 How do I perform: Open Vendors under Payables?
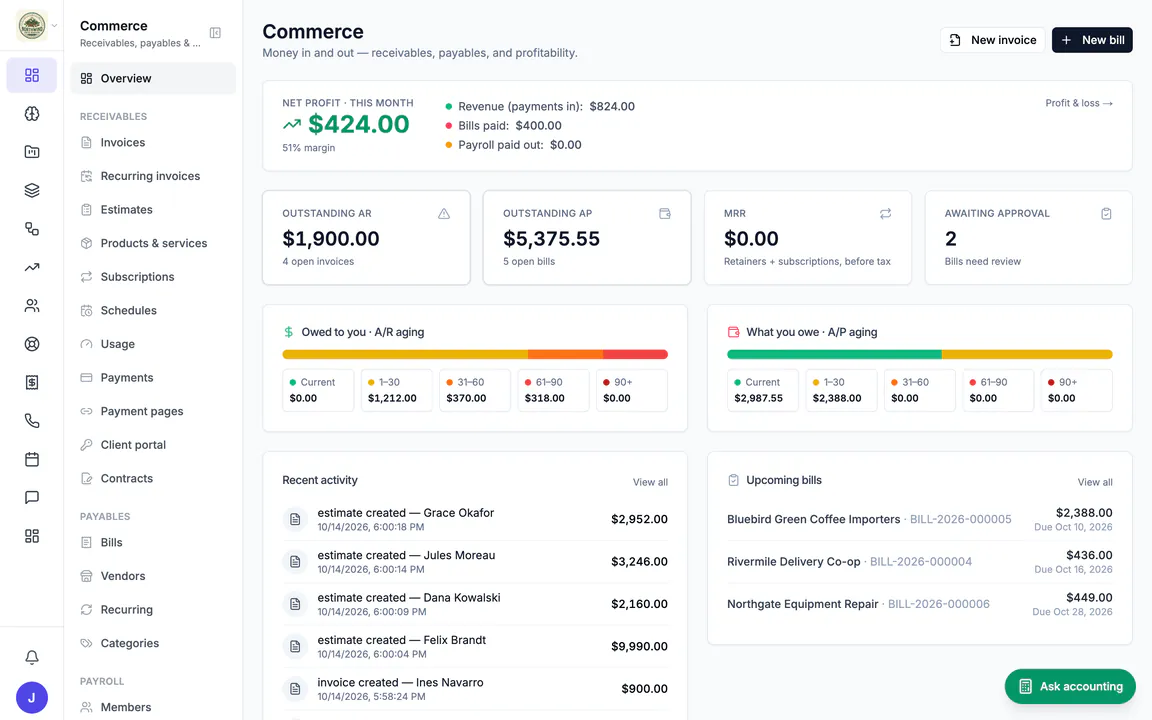click(x=153, y=576)
